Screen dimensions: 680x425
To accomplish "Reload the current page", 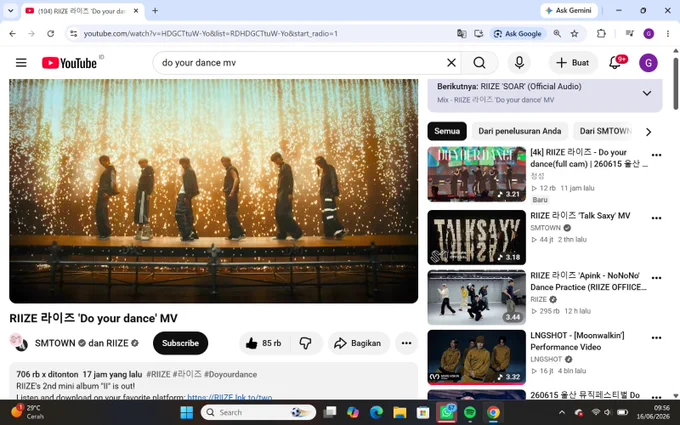I will point(50,33).
